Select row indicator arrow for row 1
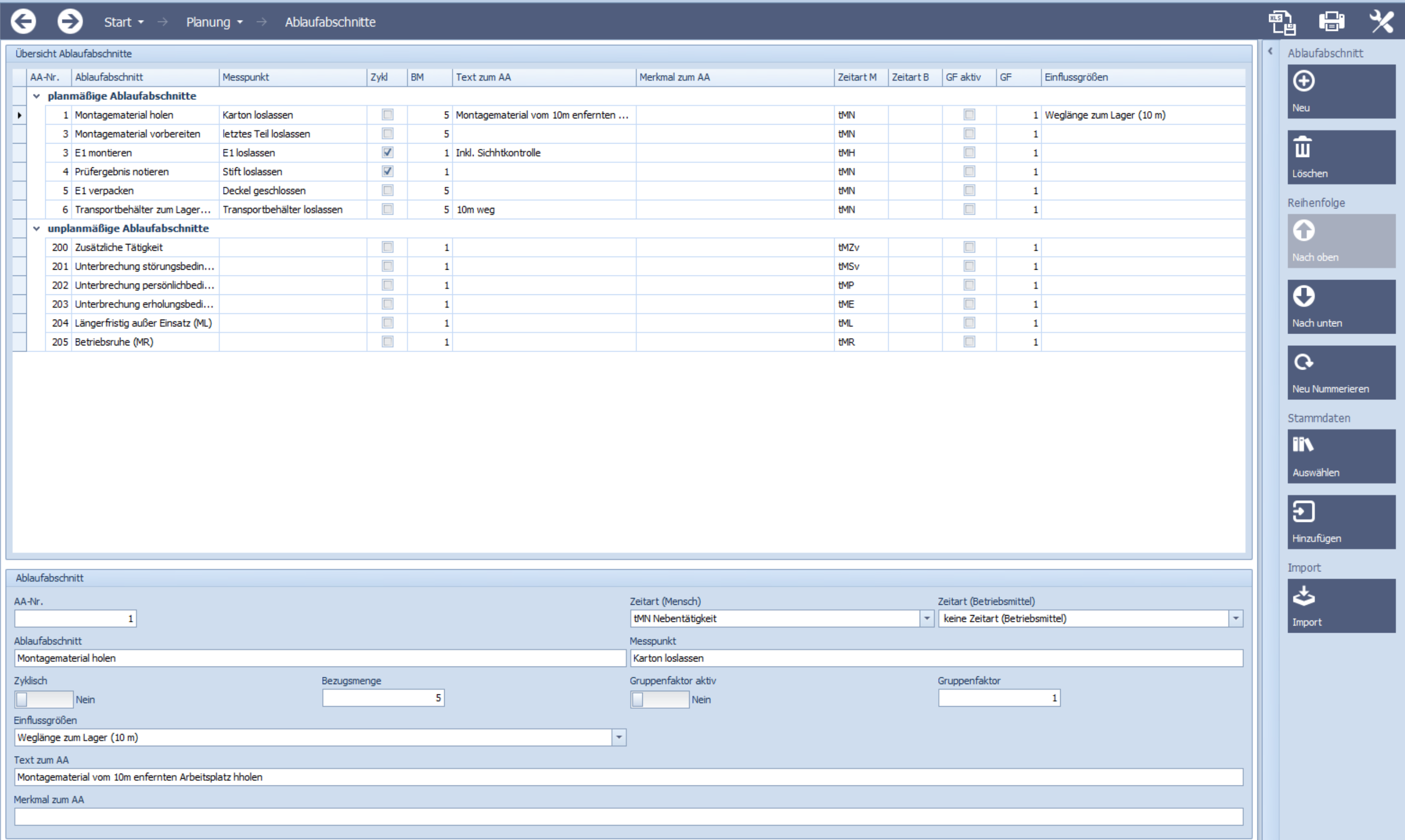 click(19, 115)
